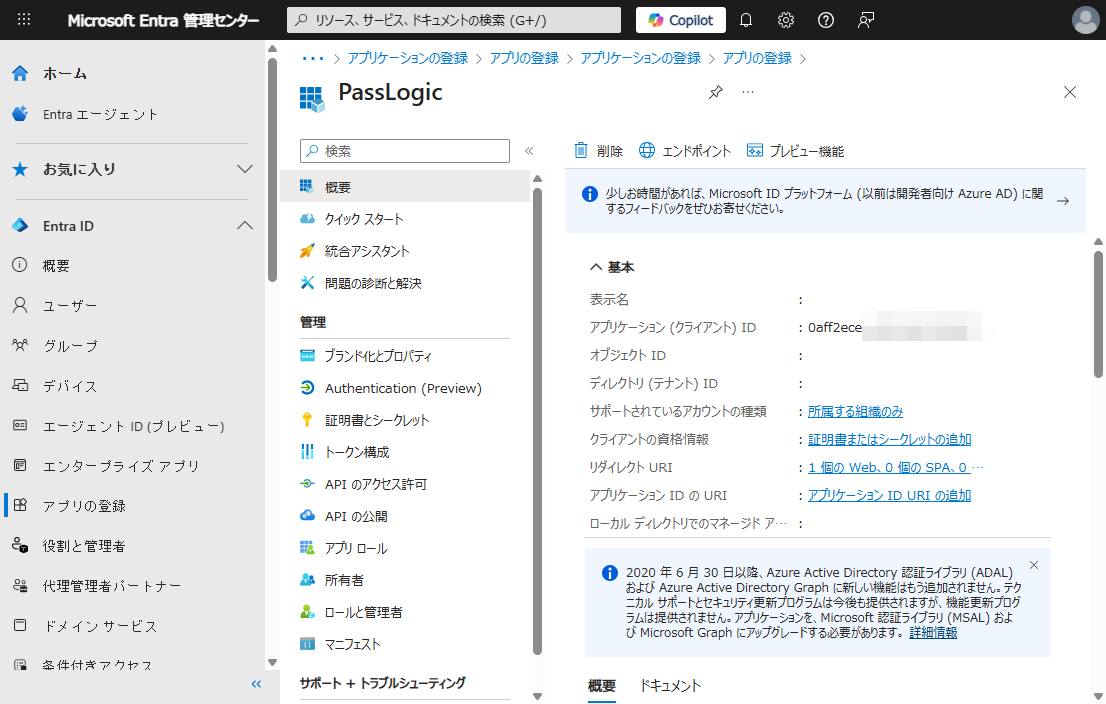The height and width of the screenshot is (704, 1106).
Task: Open notifications bell icon
Action: (746, 20)
